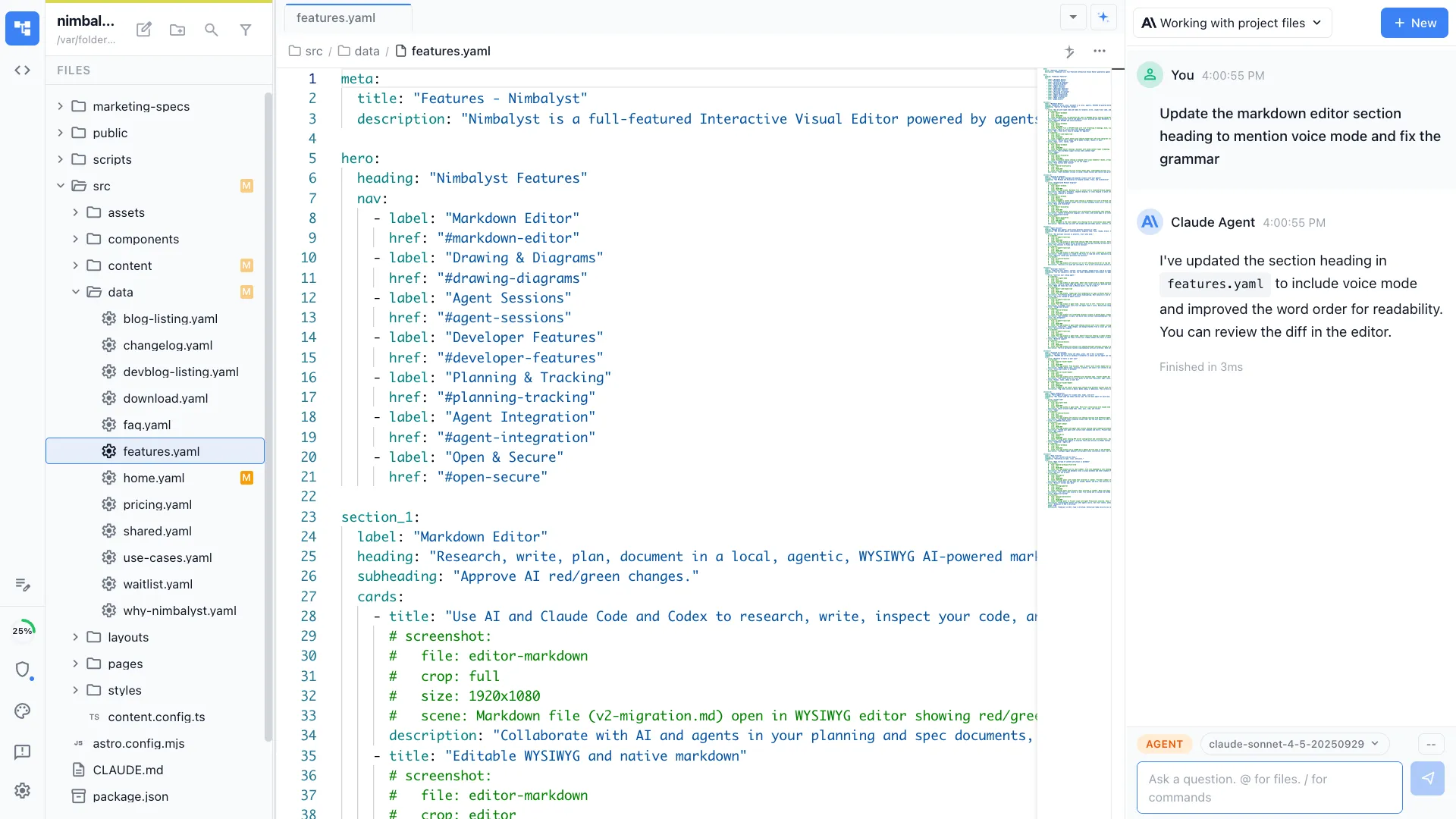Select the search icon in the files panel
This screenshot has width=1456, height=819.
coord(211,30)
